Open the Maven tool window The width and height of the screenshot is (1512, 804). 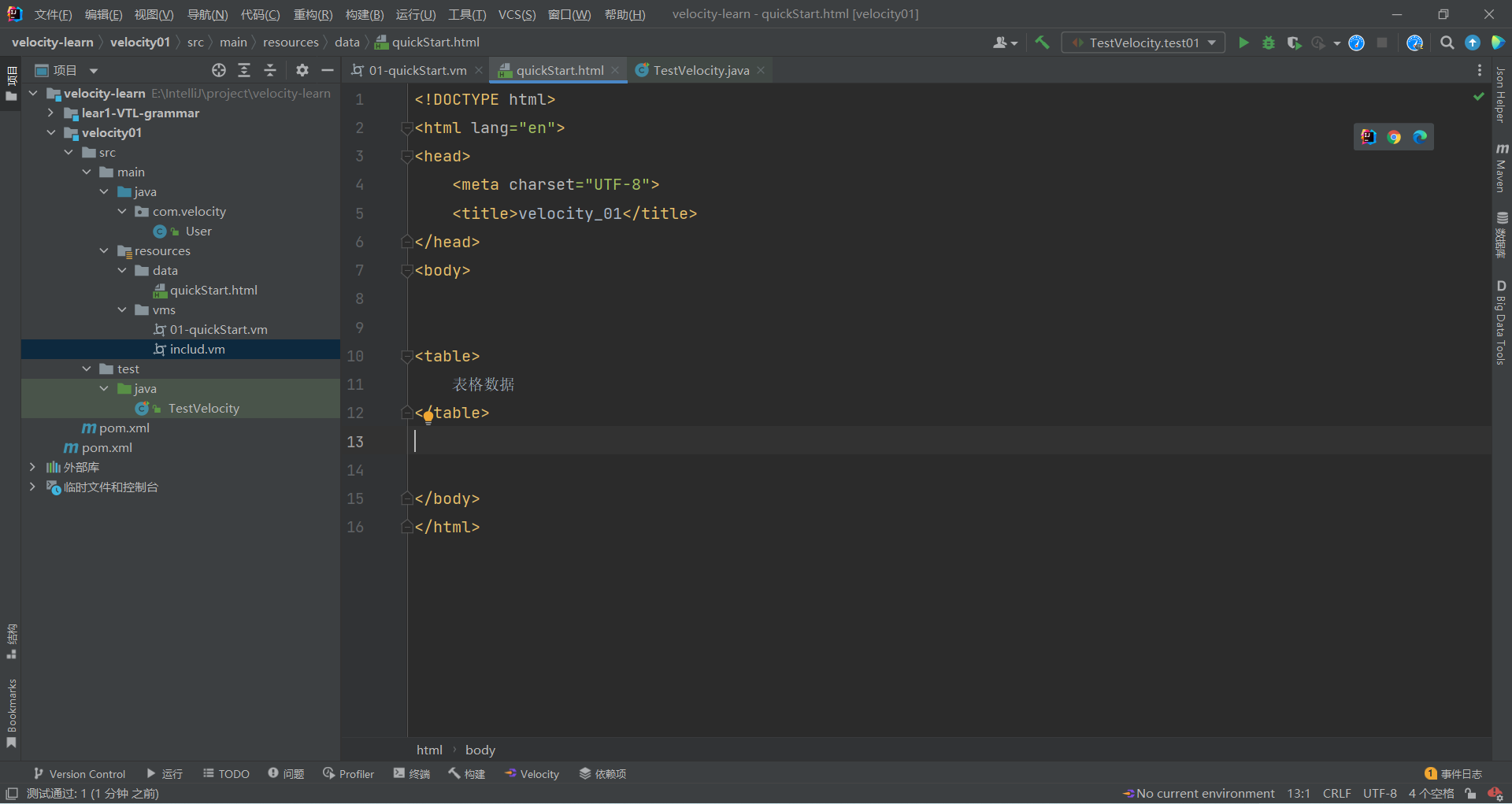1502,168
